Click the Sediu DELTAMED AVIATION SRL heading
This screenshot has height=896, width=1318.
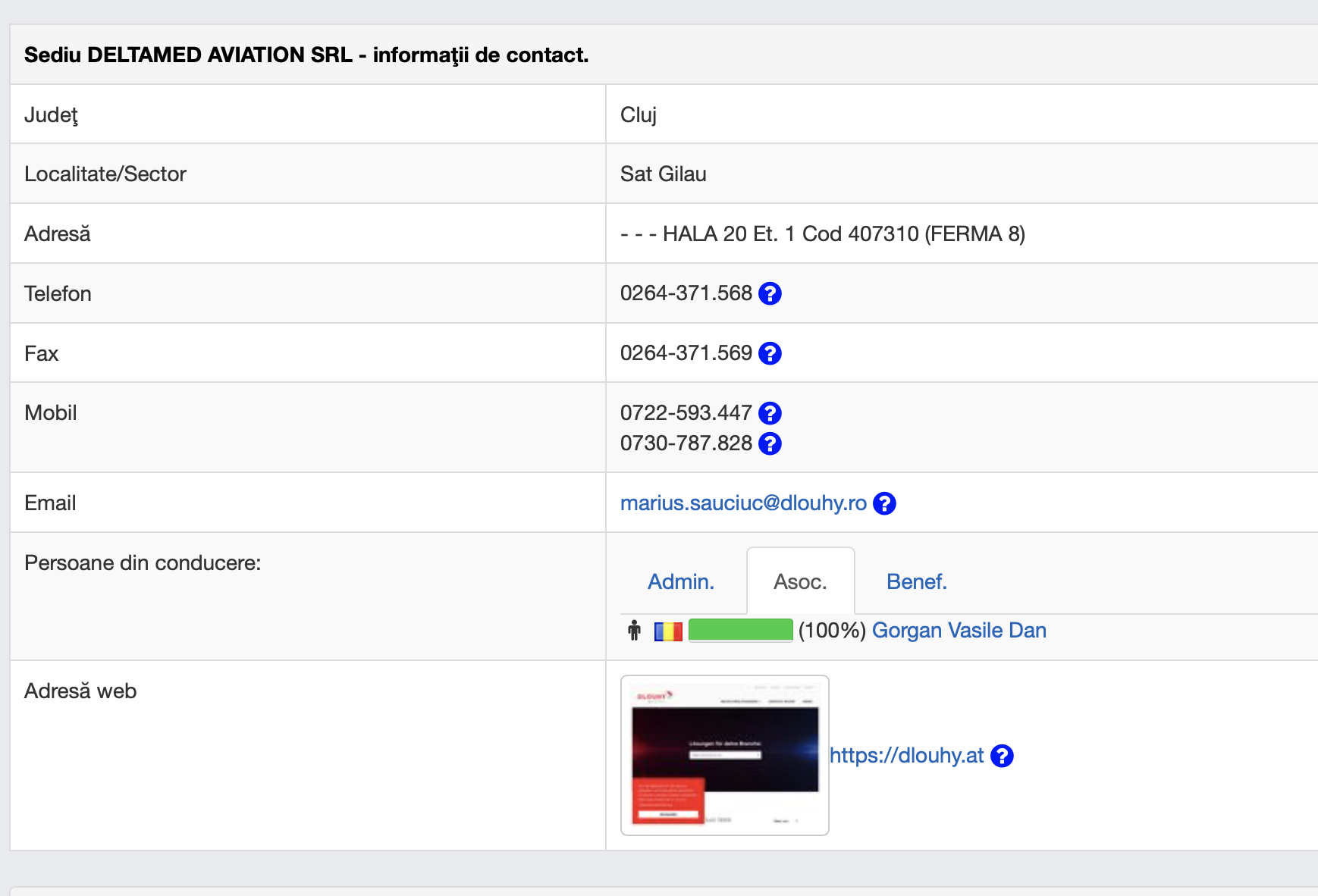pyautogui.click(x=306, y=55)
